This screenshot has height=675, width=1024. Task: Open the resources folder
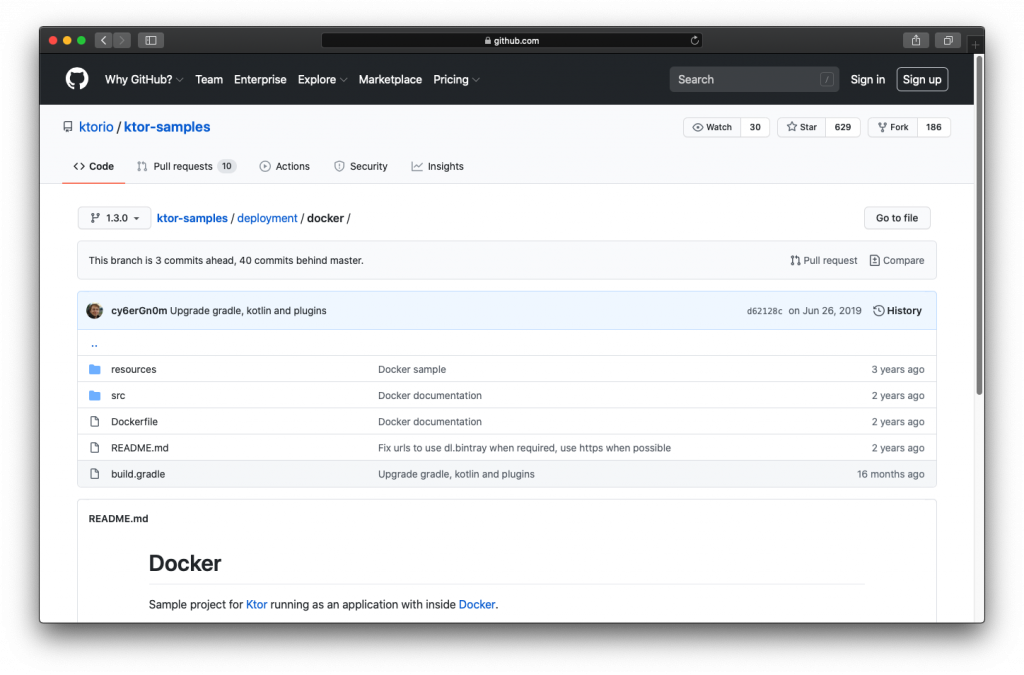coord(134,369)
